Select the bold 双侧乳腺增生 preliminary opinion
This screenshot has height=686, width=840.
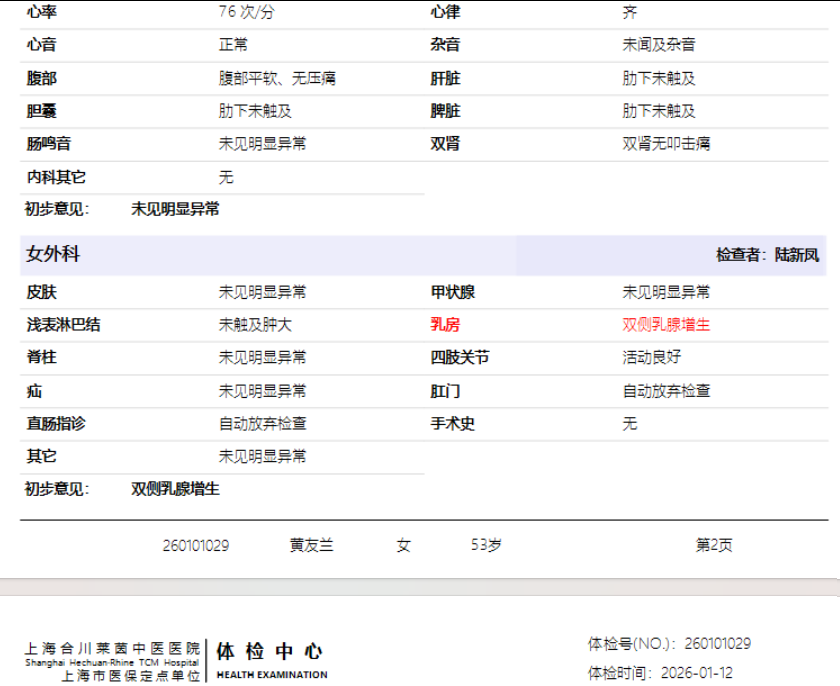pos(175,489)
